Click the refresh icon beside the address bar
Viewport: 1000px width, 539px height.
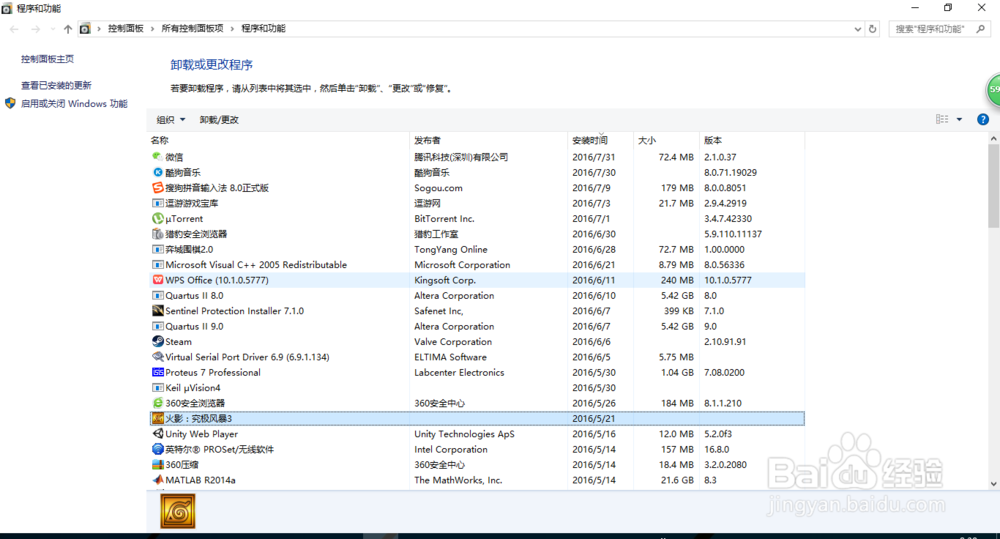(x=872, y=29)
